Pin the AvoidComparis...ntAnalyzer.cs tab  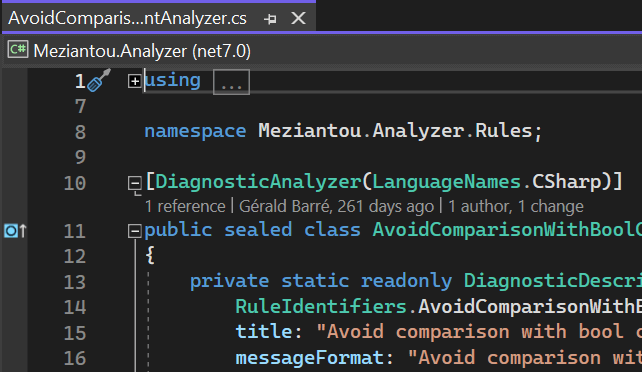270,19
